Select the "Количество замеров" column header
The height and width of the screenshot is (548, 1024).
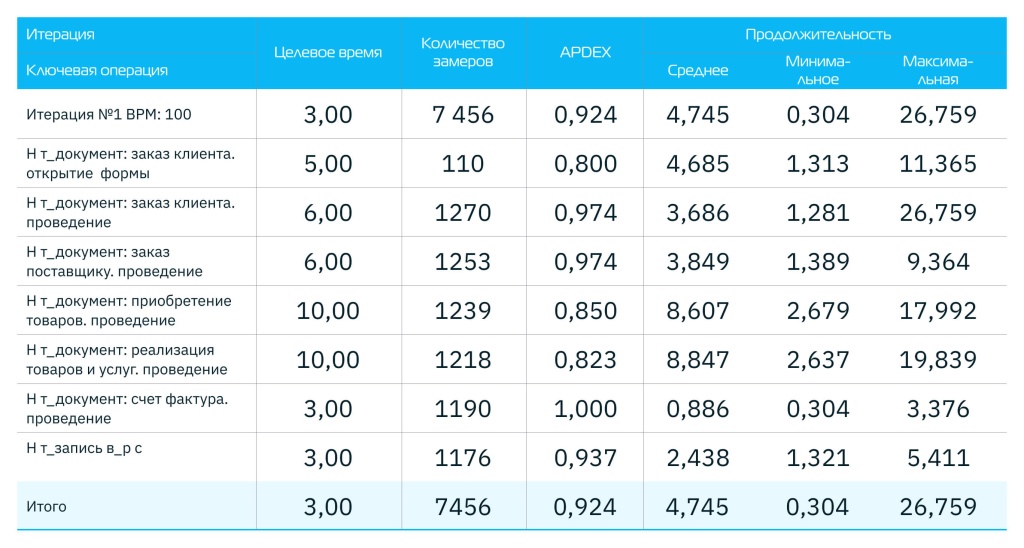pyautogui.click(x=463, y=52)
